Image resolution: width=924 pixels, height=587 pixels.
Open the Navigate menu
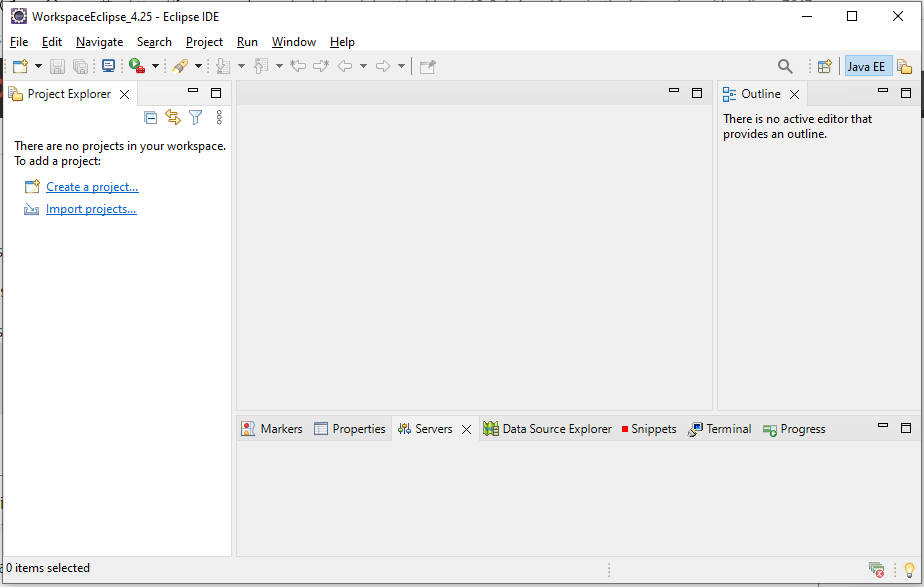100,42
